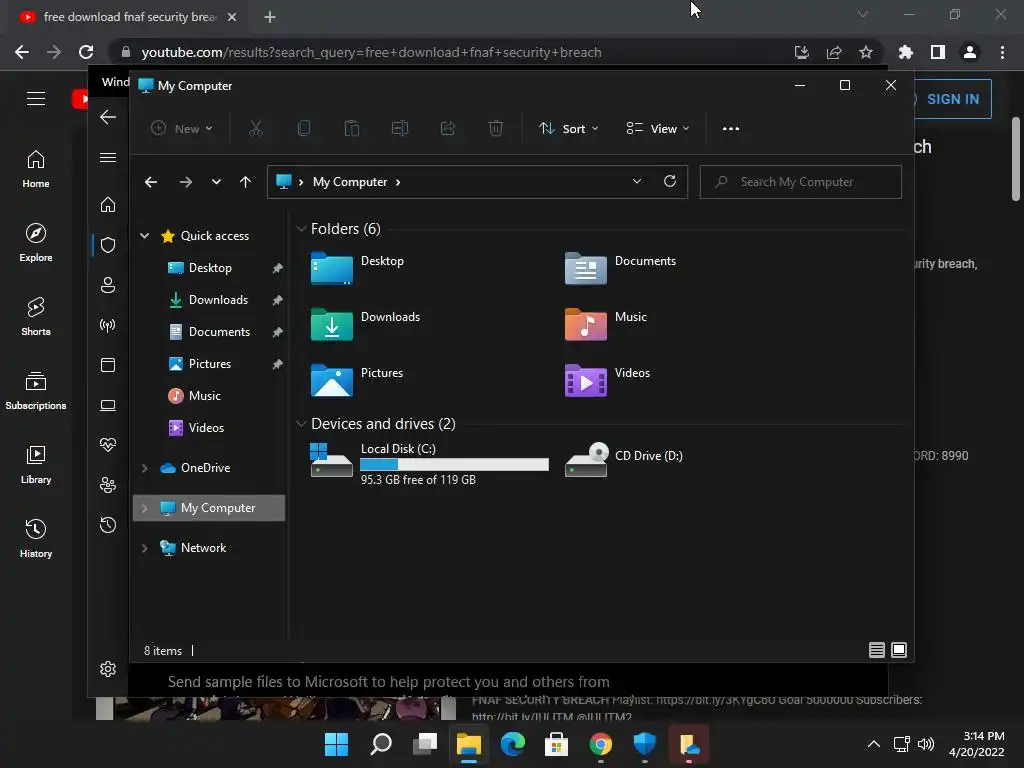Collapse the Folders (6) group
The width and height of the screenshot is (1024, 768).
301,229
